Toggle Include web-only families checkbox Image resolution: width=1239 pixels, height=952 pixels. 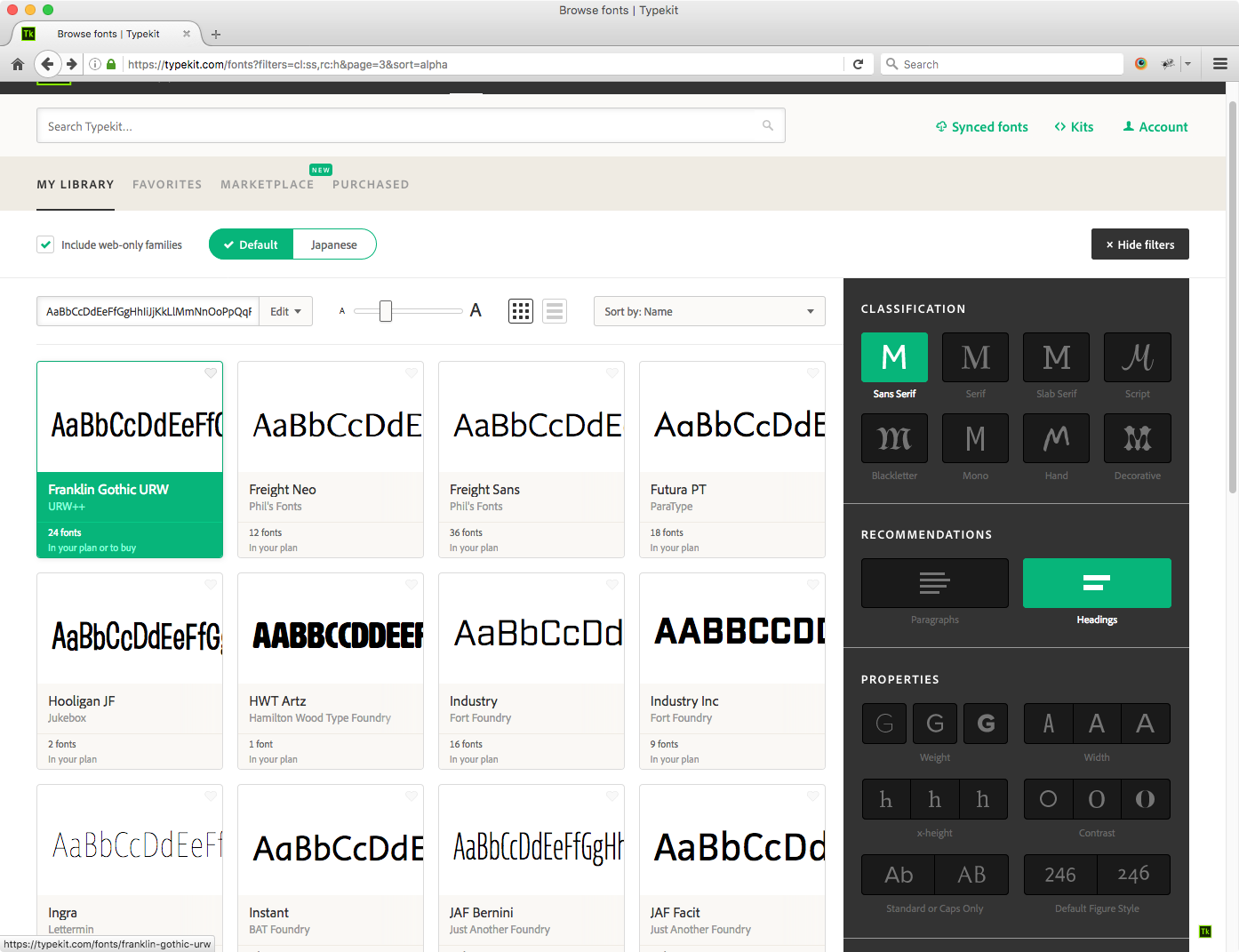tap(45, 244)
